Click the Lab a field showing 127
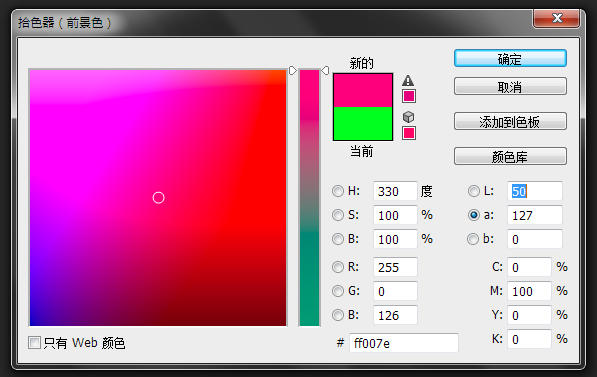 coord(535,215)
